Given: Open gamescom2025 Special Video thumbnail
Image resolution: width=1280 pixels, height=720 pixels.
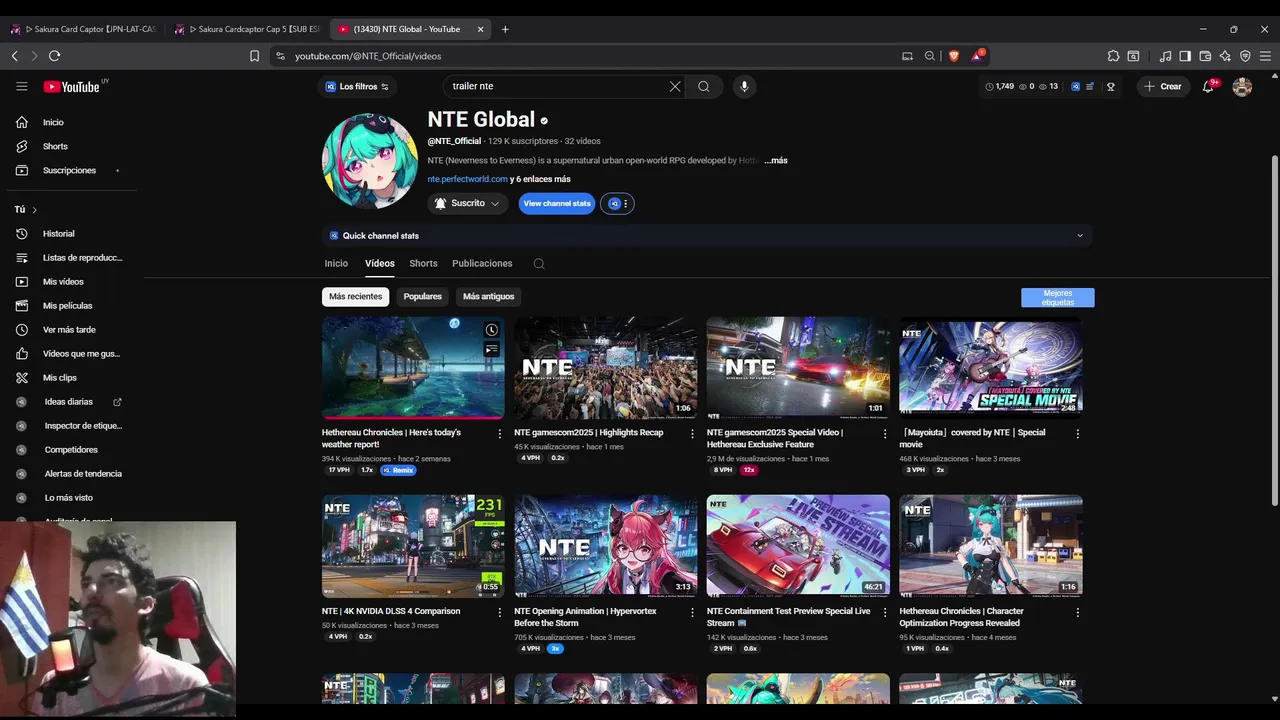Looking at the screenshot, I should pyautogui.click(x=798, y=366).
